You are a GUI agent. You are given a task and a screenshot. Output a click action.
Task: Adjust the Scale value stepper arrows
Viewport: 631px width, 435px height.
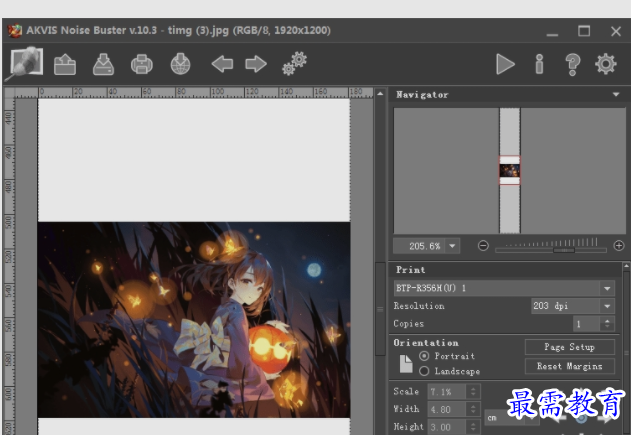pos(473,392)
